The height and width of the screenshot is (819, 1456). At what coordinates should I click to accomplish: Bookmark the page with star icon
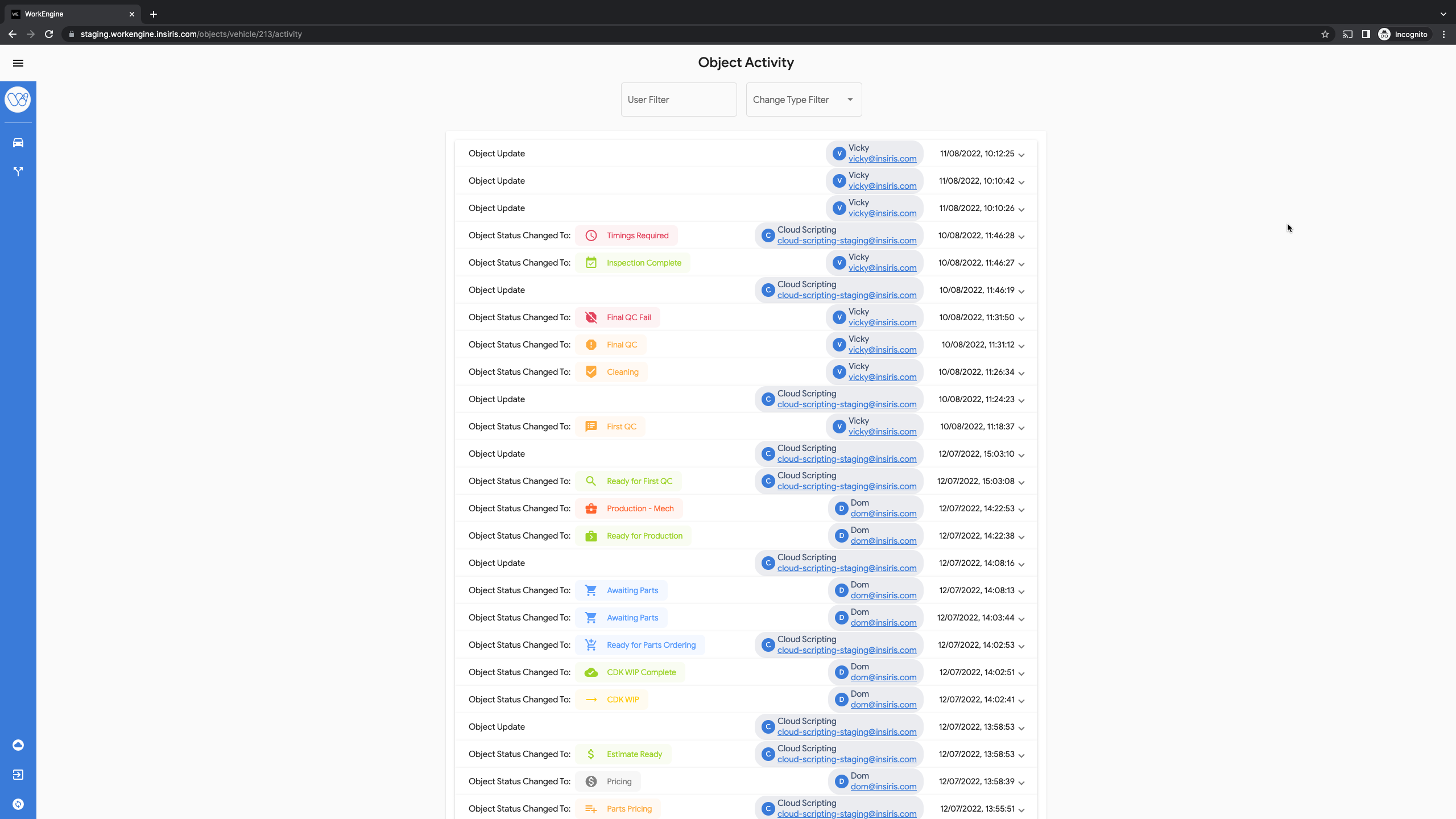[1325, 34]
